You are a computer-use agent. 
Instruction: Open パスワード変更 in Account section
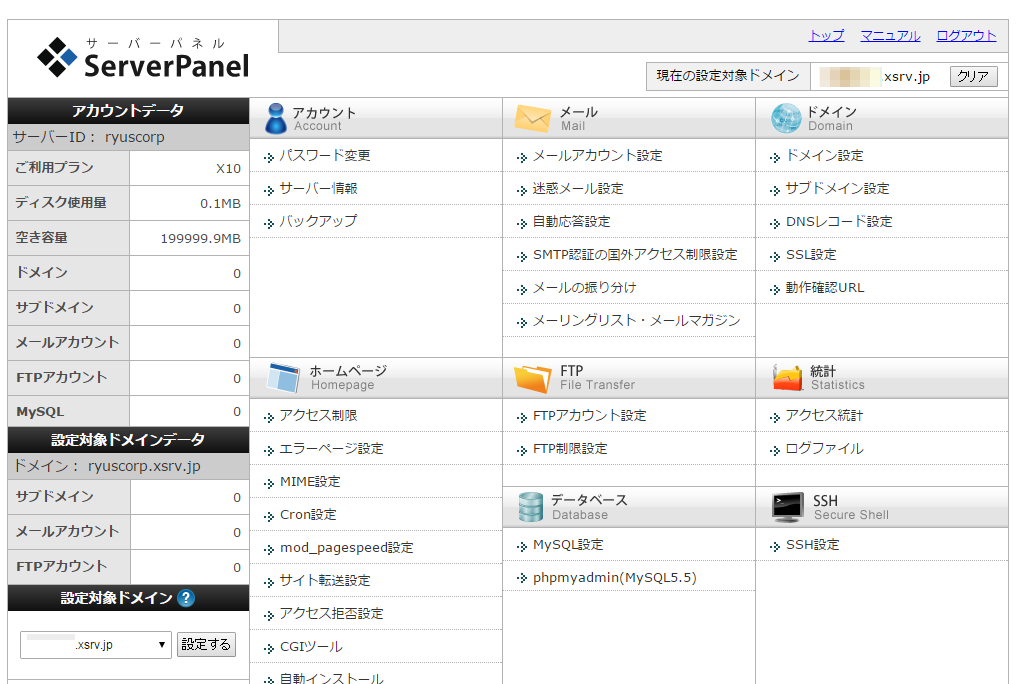324,156
